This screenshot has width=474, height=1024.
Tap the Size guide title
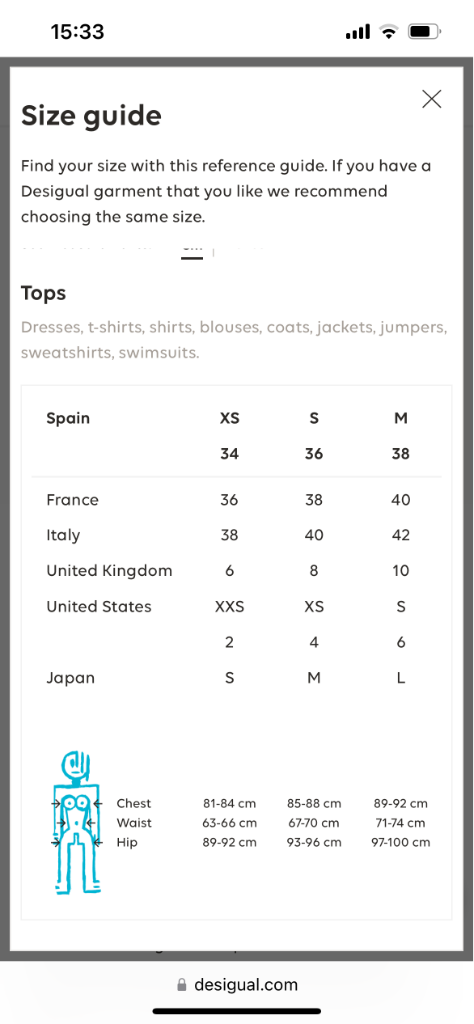click(x=91, y=116)
